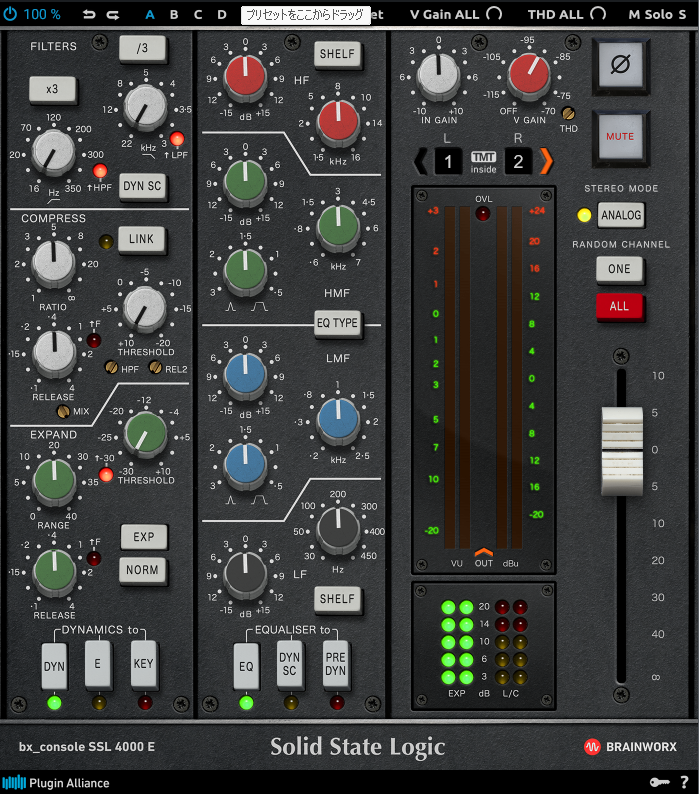
Task: Click the compressor RATIO knob
Action: coord(53,262)
